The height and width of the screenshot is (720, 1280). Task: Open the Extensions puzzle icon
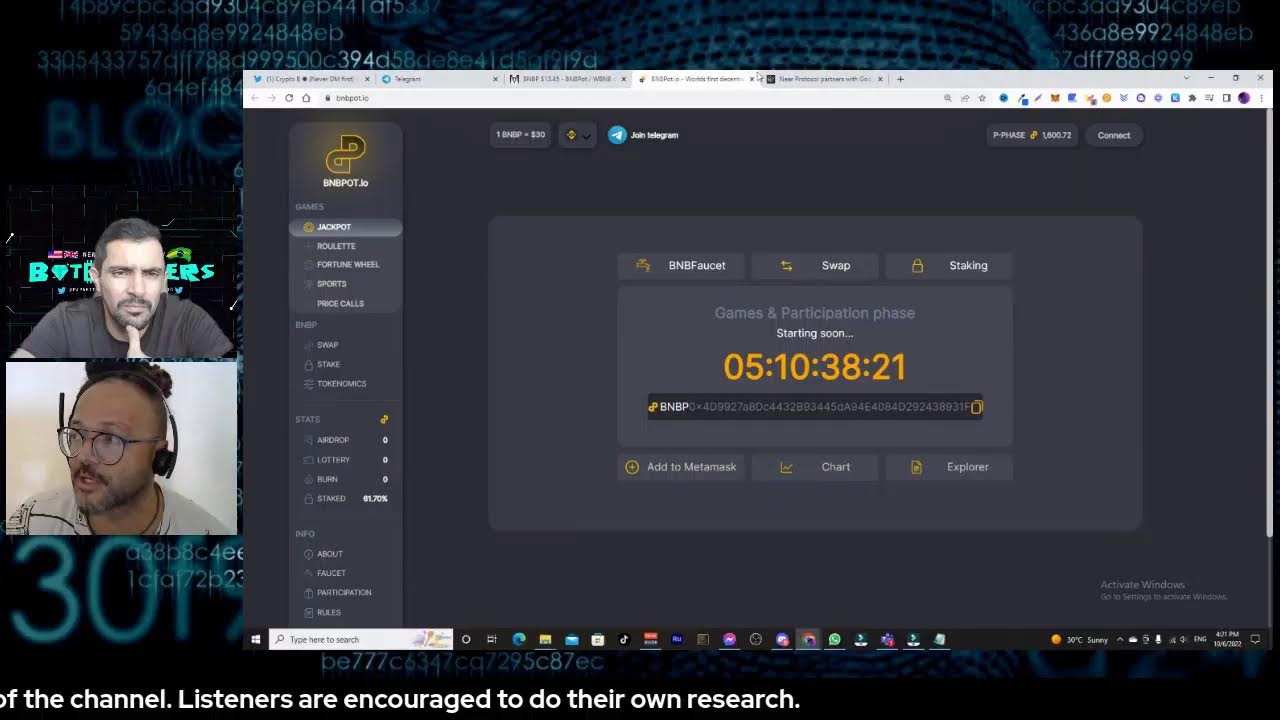click(1192, 98)
